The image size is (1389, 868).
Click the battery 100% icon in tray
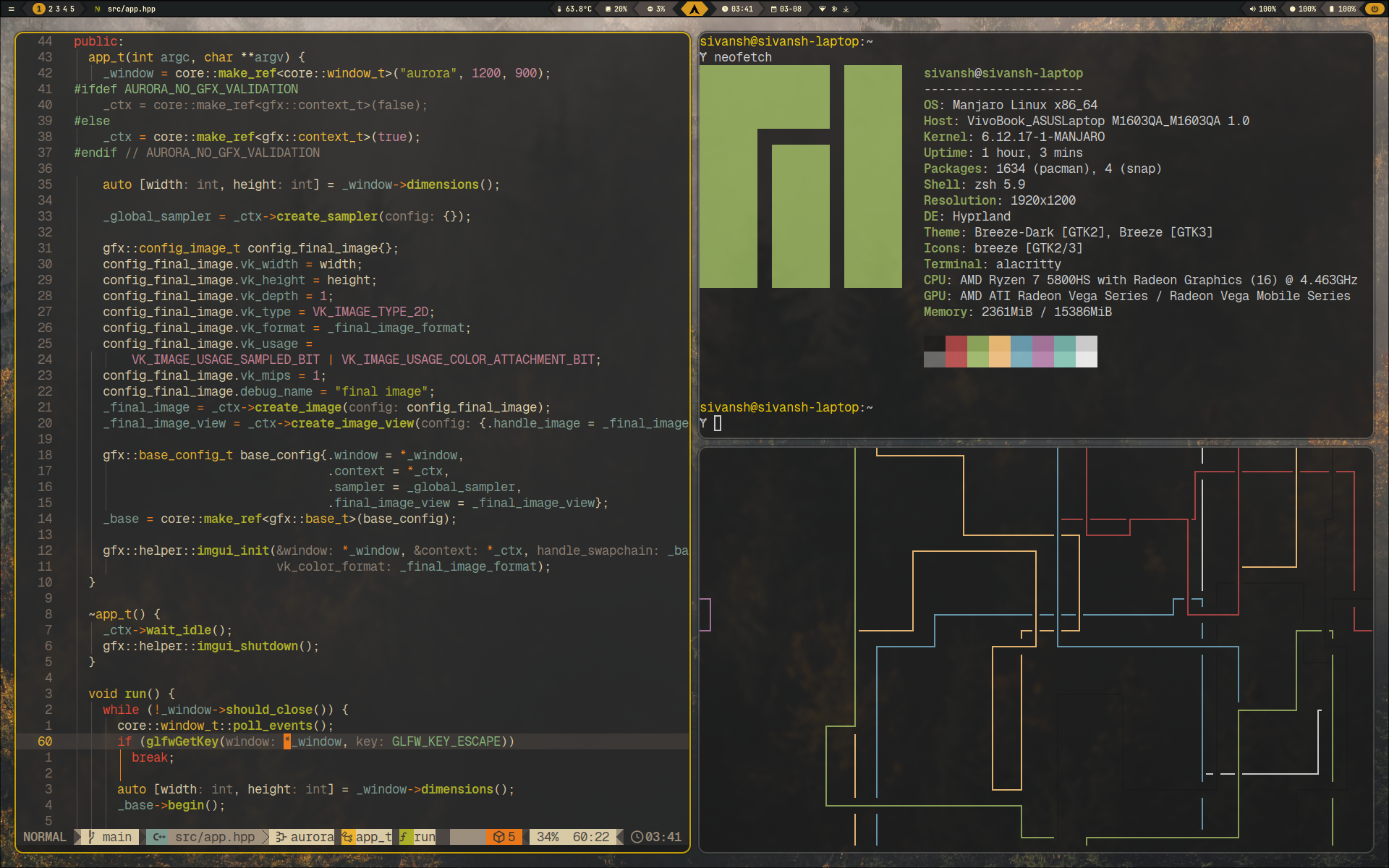[x=1332, y=9]
